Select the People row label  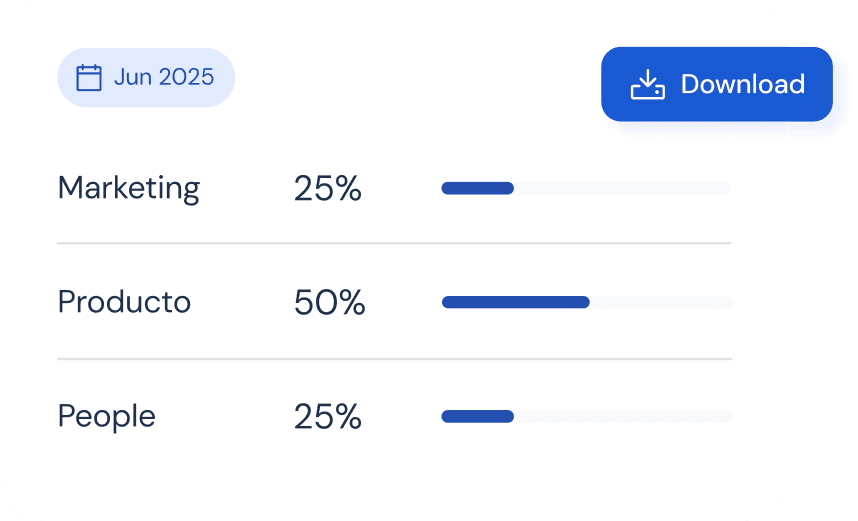tap(107, 416)
